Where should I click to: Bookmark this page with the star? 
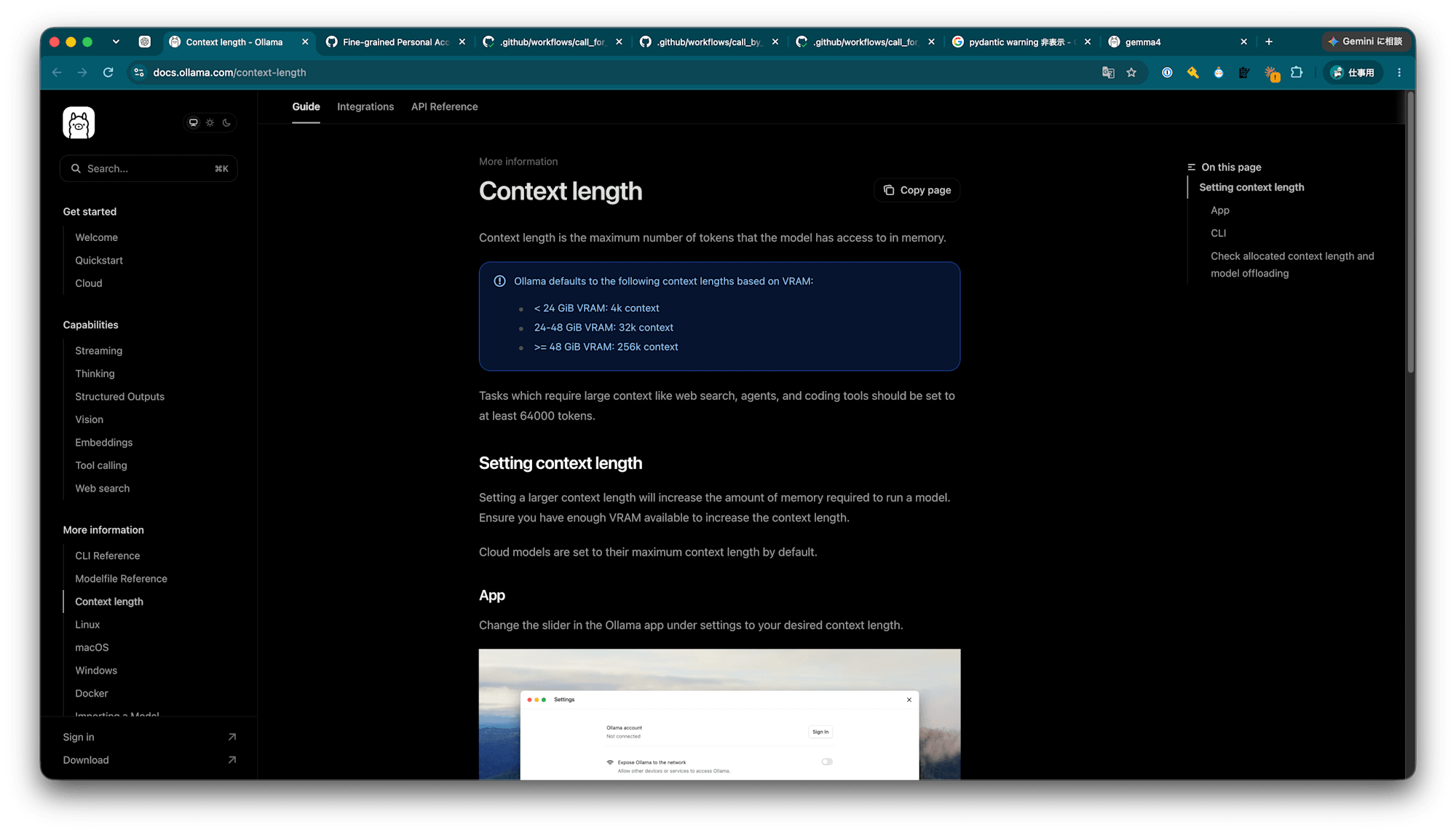[x=1131, y=72]
